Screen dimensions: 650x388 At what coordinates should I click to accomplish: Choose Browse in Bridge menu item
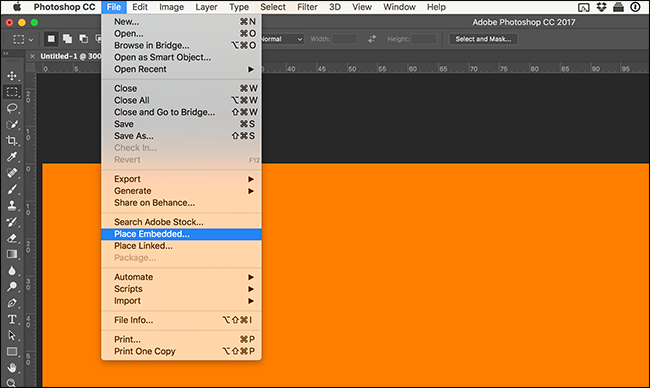click(x=181, y=46)
